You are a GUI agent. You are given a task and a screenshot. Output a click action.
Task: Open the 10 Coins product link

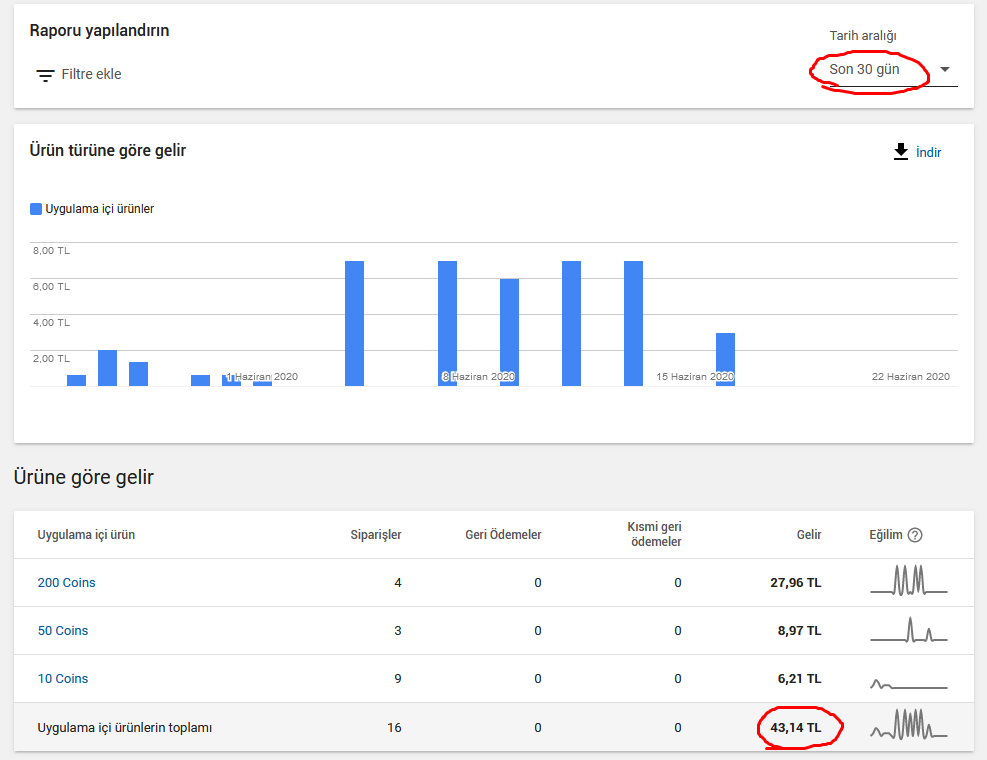tap(63, 678)
